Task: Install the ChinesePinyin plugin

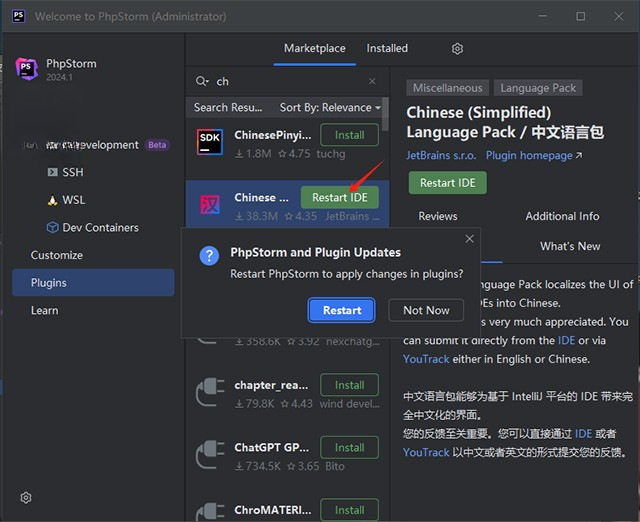Action: point(349,135)
